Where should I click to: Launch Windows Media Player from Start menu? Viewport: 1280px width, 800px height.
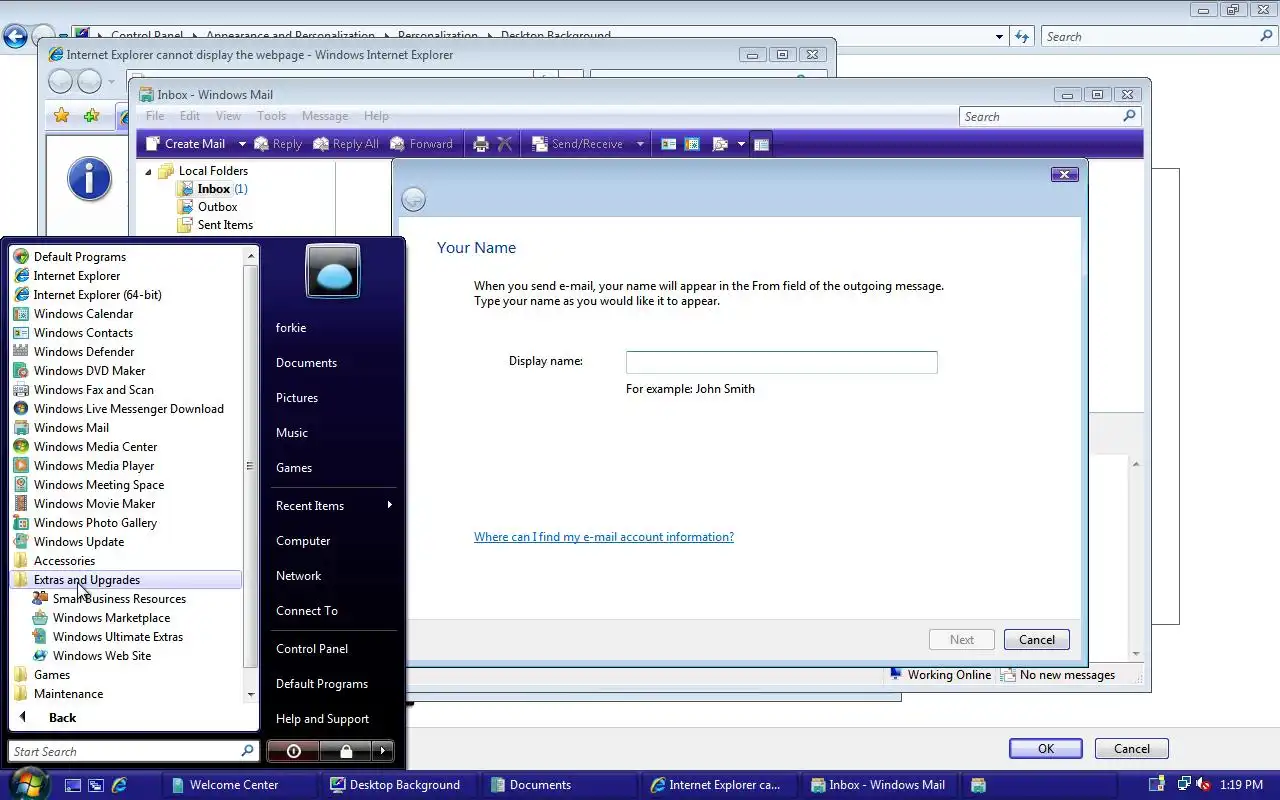click(127, 466)
